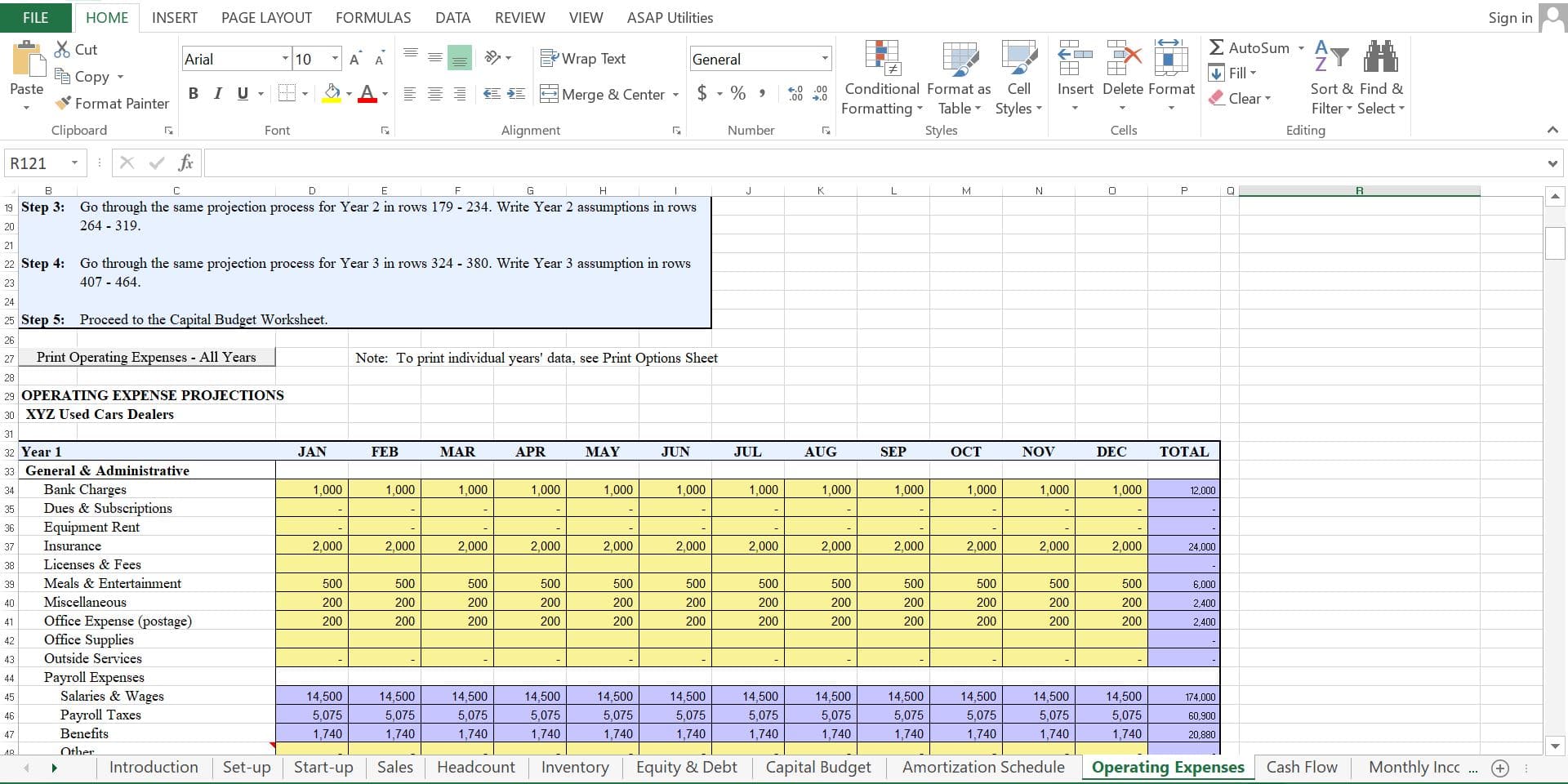Screen dimensions: 1568x784
Task: Apply the accounting dollar number format
Action: (x=702, y=93)
